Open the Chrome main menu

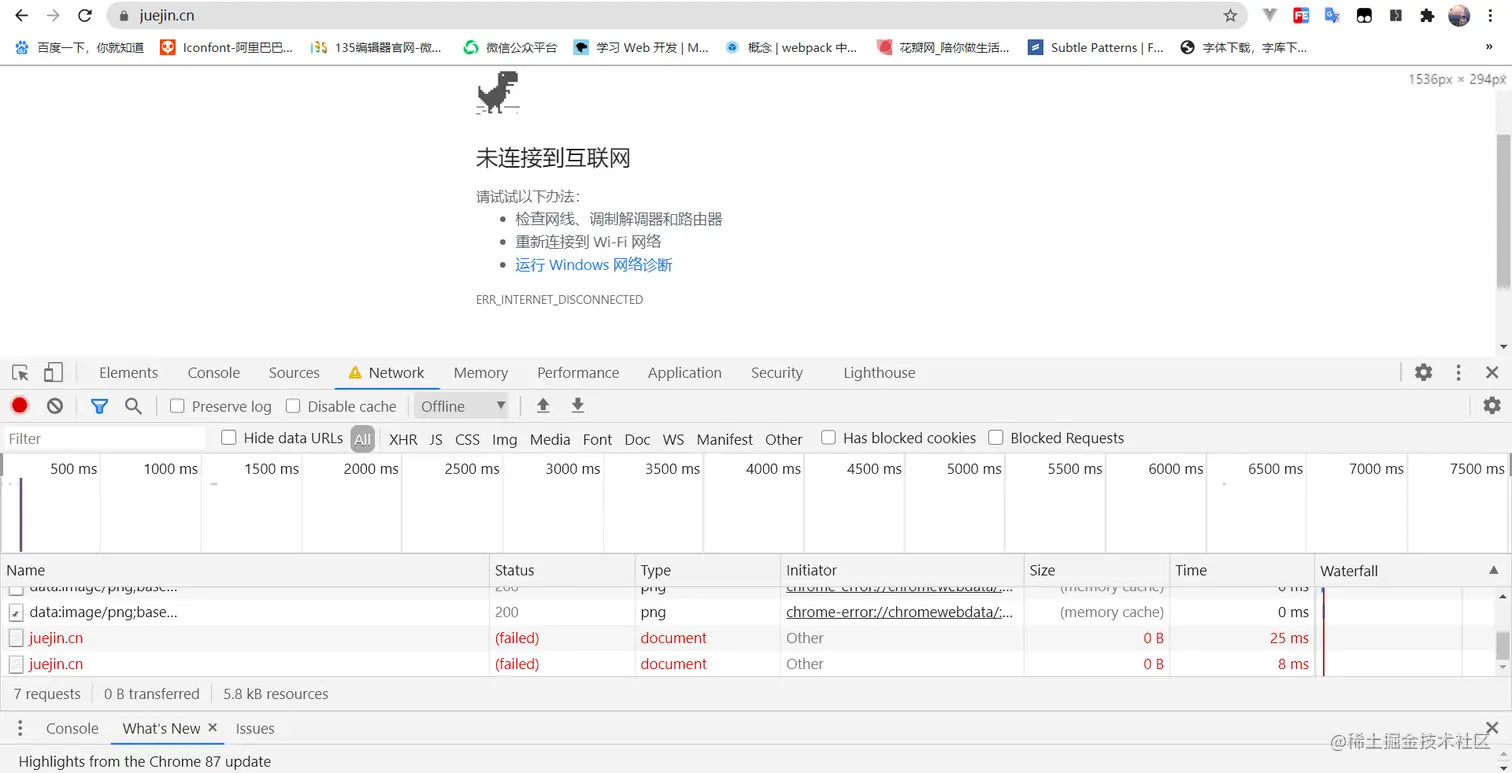[x=1491, y=16]
